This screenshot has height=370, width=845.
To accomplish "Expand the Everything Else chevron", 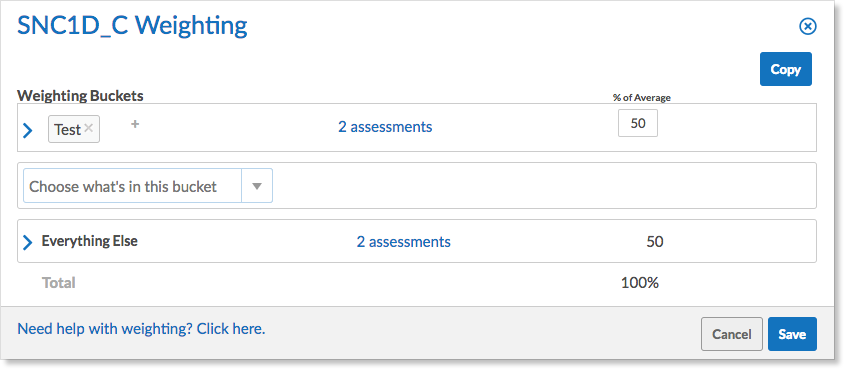I will 28,243.
